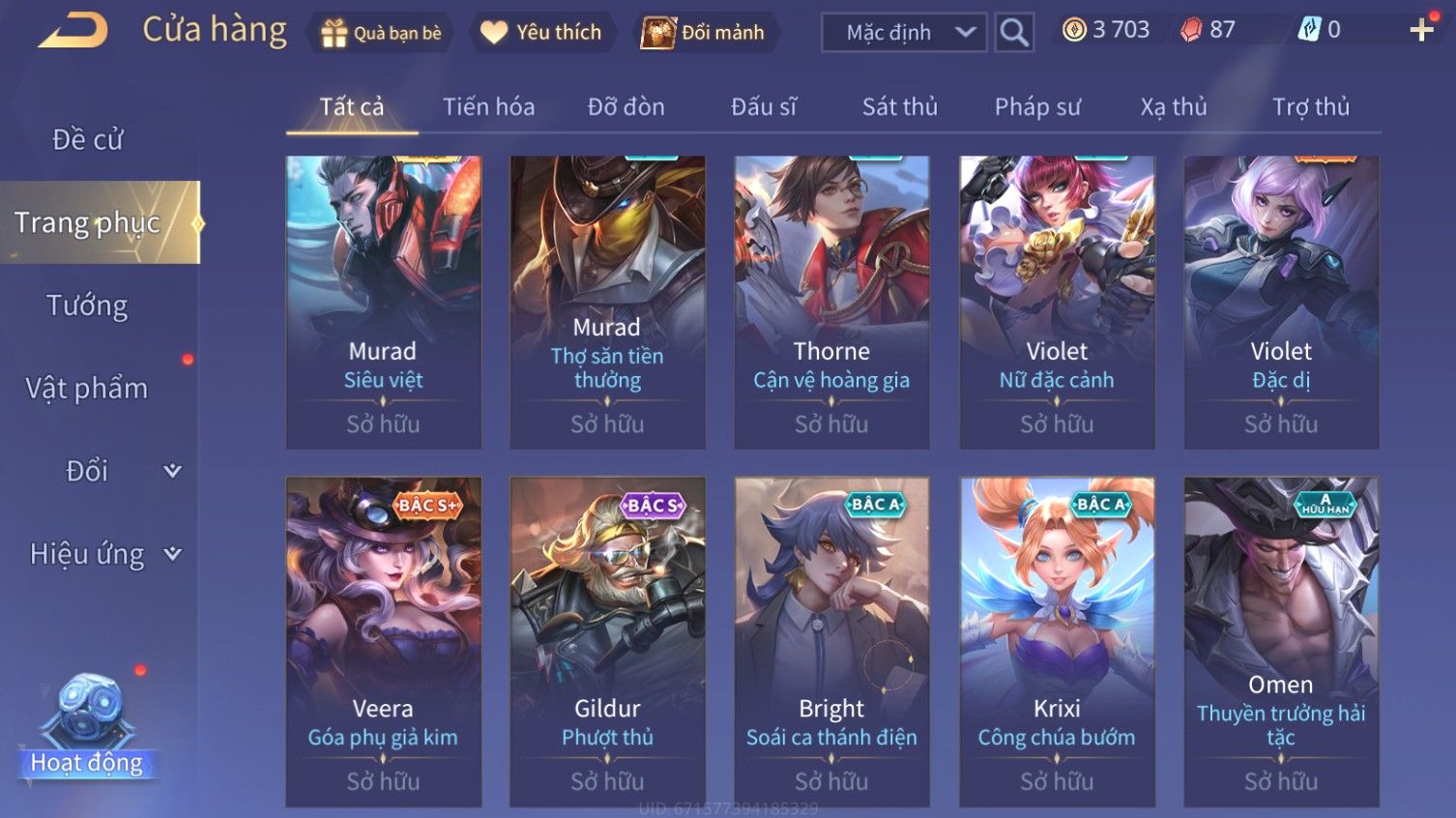Open Vật phẩm in the sidebar
1456x818 pixels.
coord(87,388)
